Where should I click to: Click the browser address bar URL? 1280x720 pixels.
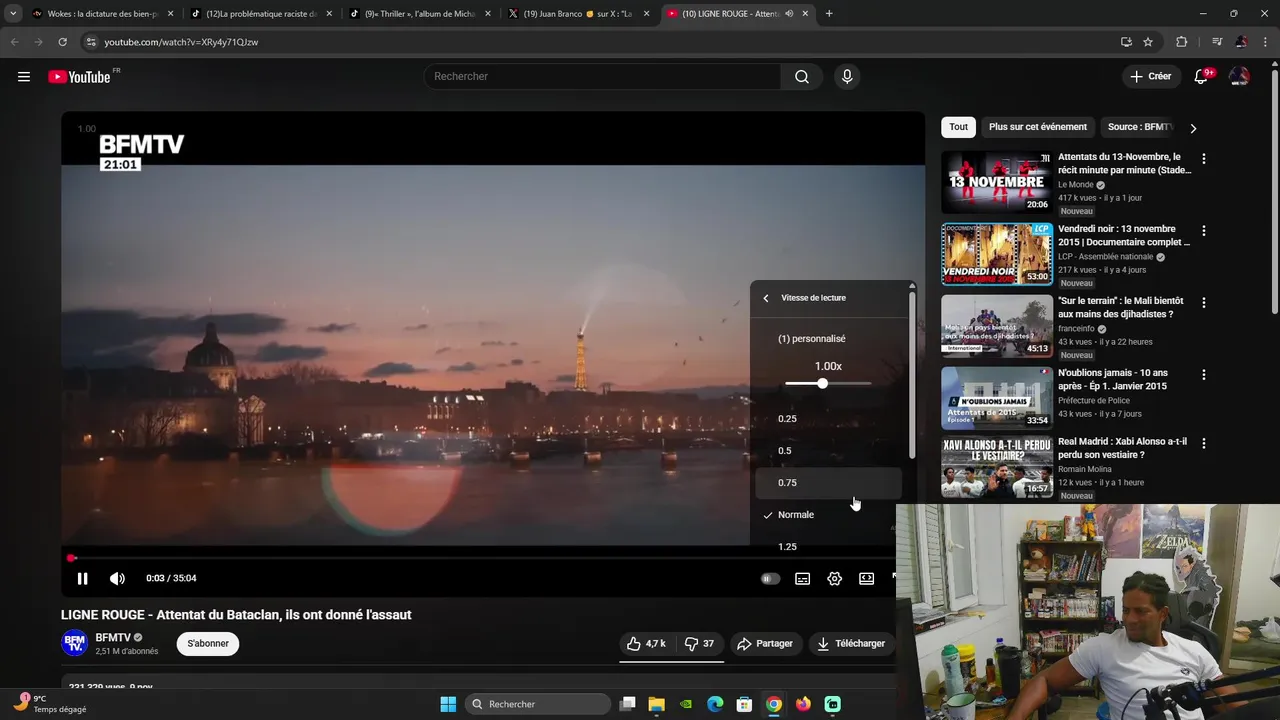(x=181, y=42)
